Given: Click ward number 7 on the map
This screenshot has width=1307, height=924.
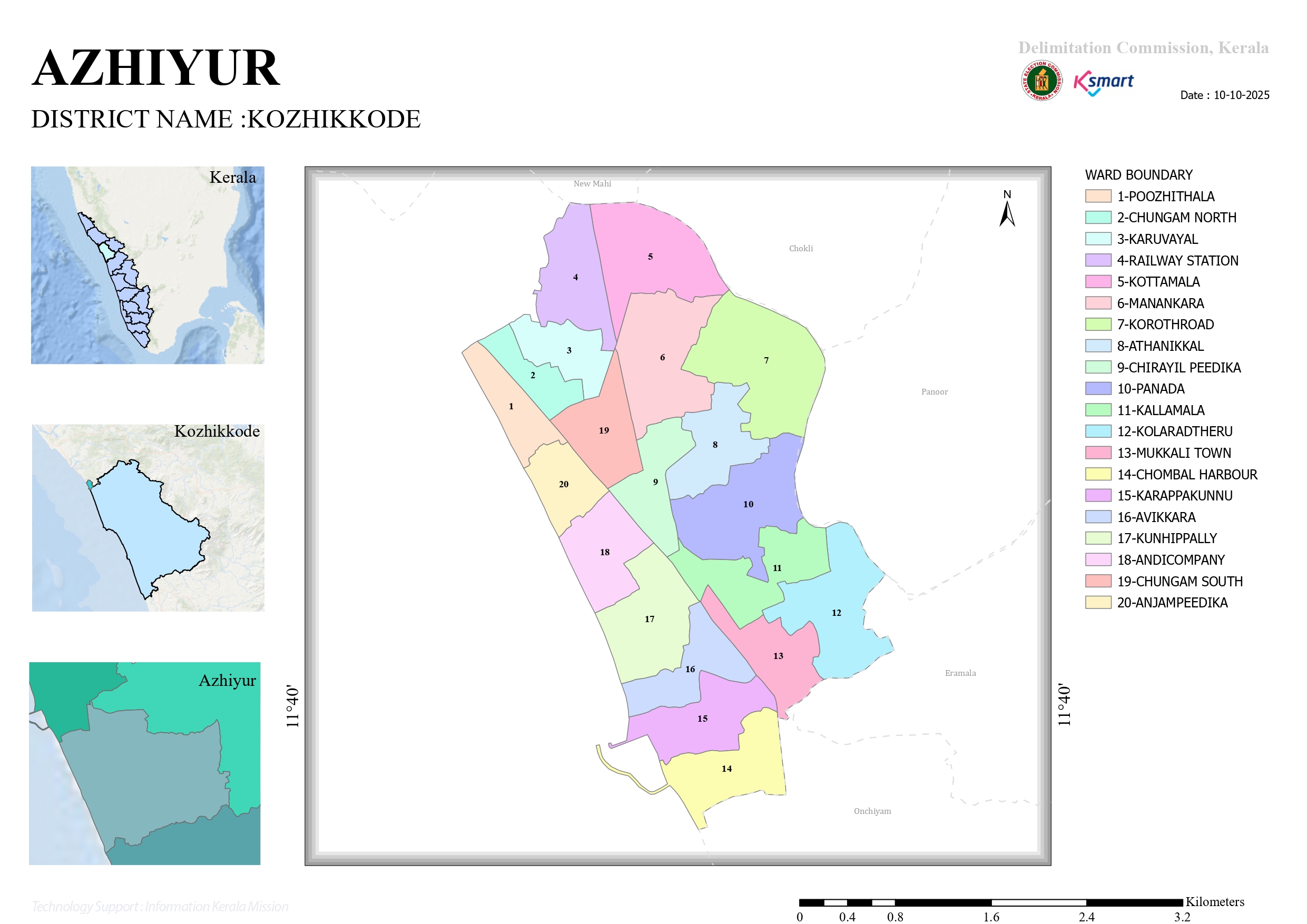Looking at the screenshot, I should (x=766, y=360).
